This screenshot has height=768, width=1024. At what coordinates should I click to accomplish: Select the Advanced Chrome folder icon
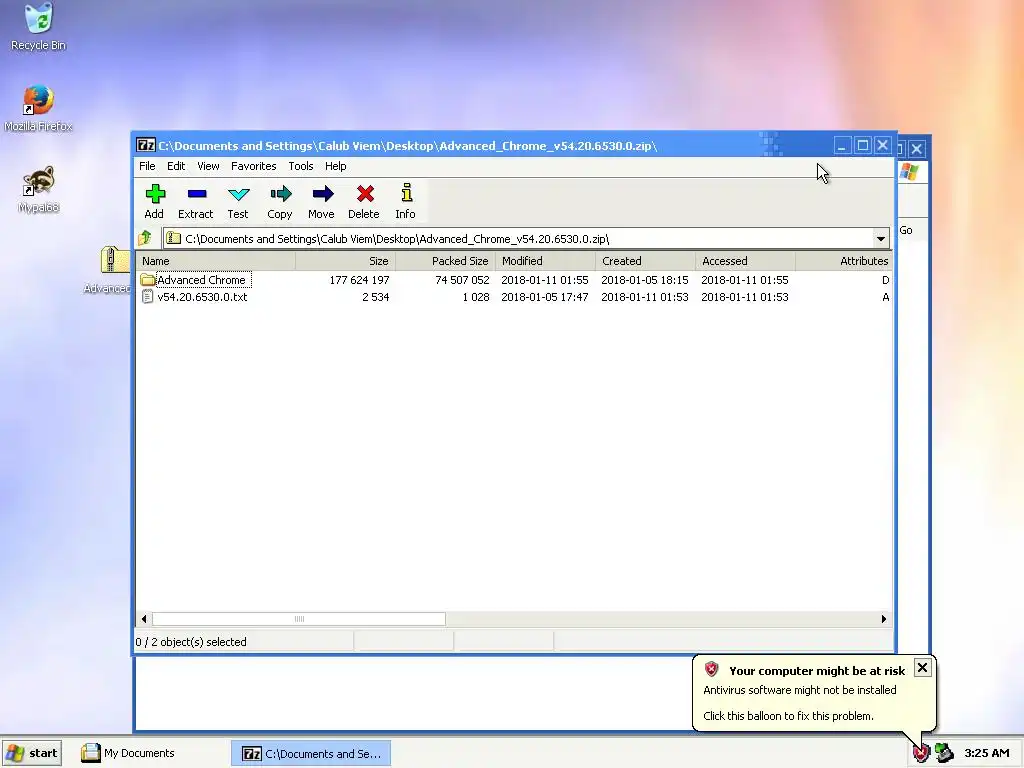[148, 280]
